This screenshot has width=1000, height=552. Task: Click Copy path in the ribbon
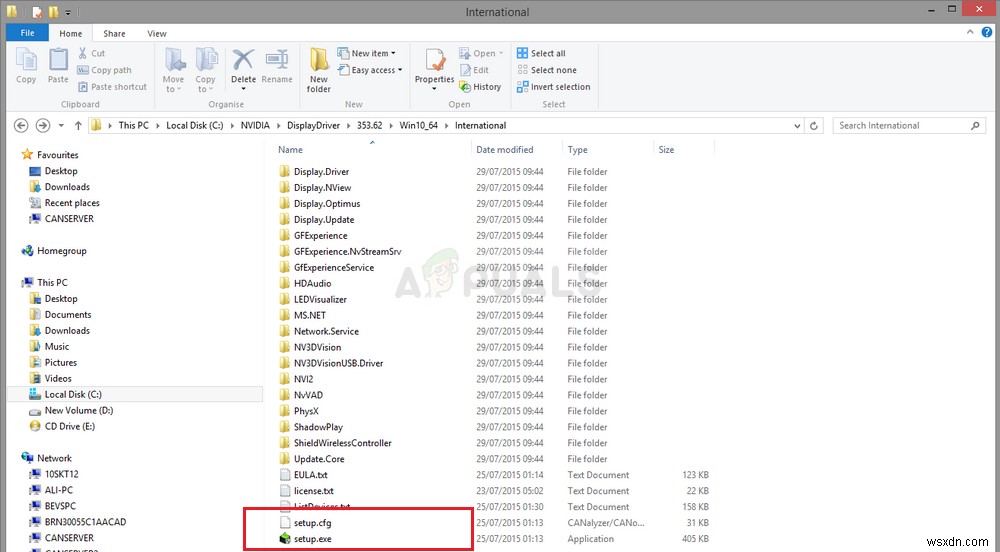tap(105, 70)
